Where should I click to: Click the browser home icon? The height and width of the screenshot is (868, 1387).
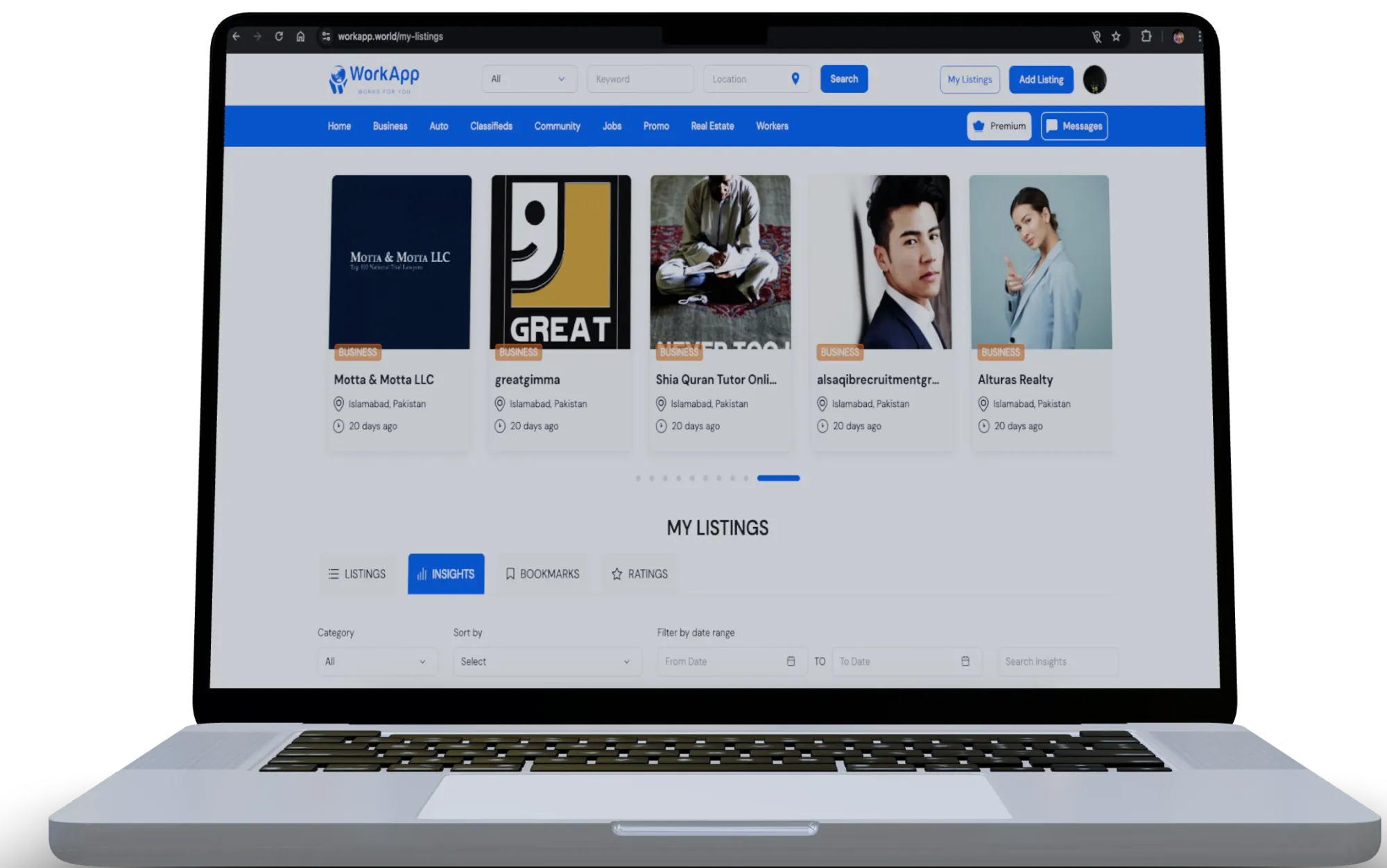click(300, 37)
